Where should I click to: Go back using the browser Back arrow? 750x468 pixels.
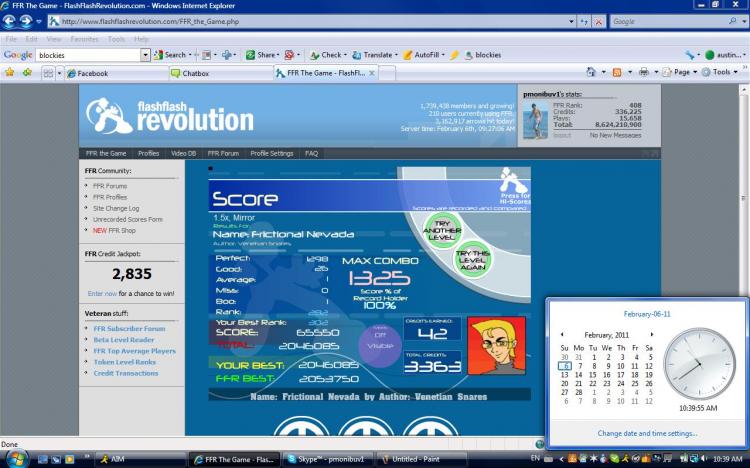coord(9,22)
